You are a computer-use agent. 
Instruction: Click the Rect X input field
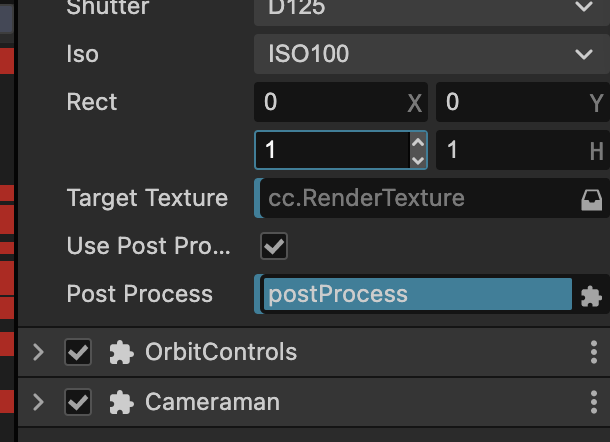click(x=330, y=103)
